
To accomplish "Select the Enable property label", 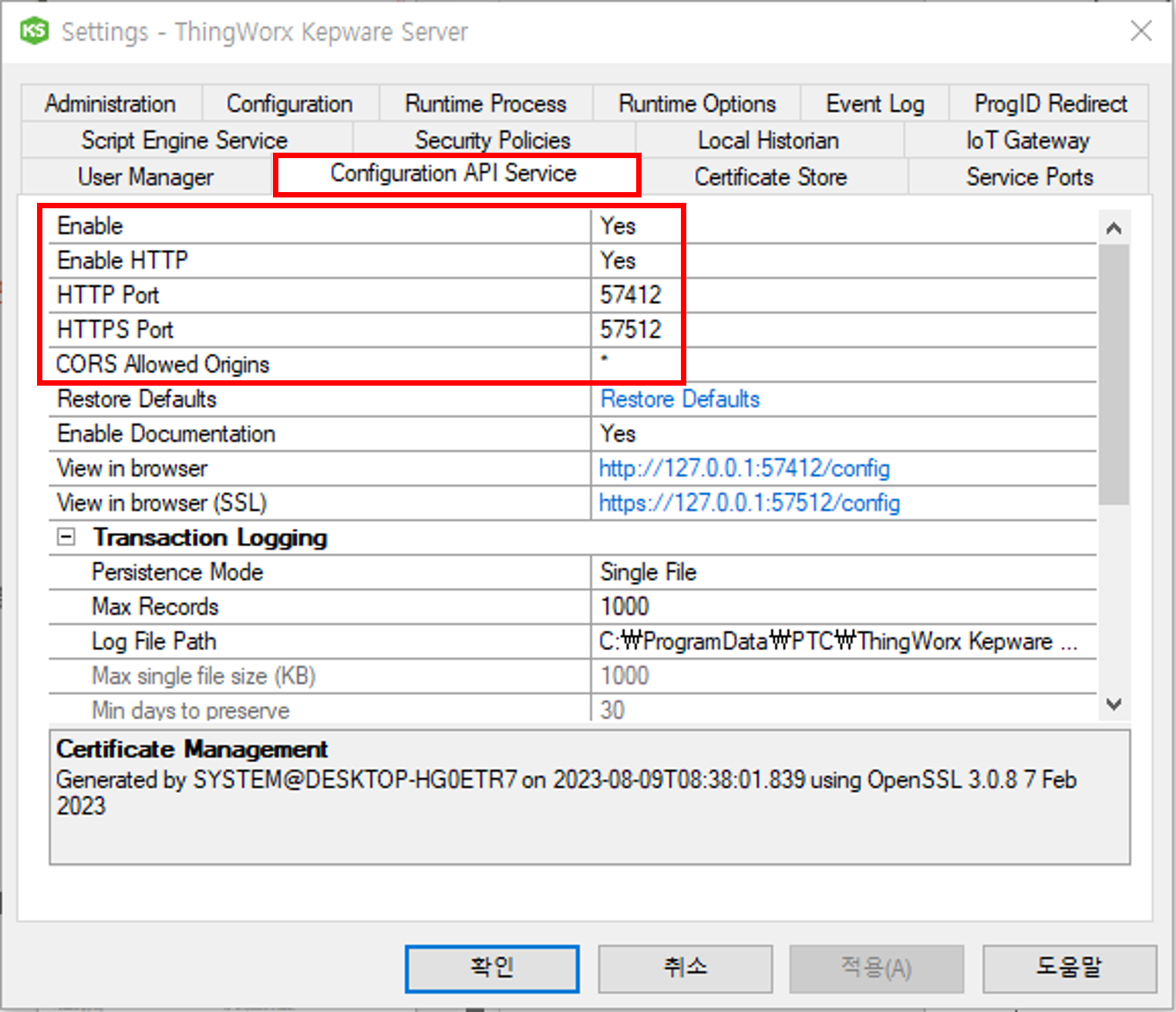I will (90, 226).
